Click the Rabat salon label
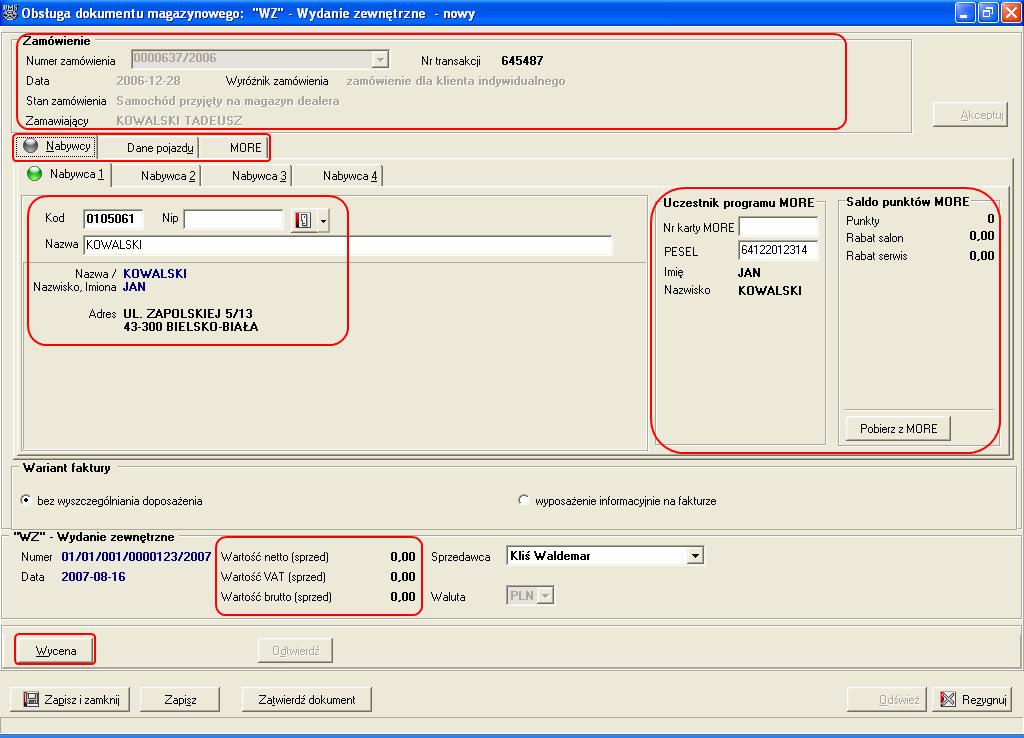Image resolution: width=1024 pixels, height=738 pixels. (x=874, y=238)
